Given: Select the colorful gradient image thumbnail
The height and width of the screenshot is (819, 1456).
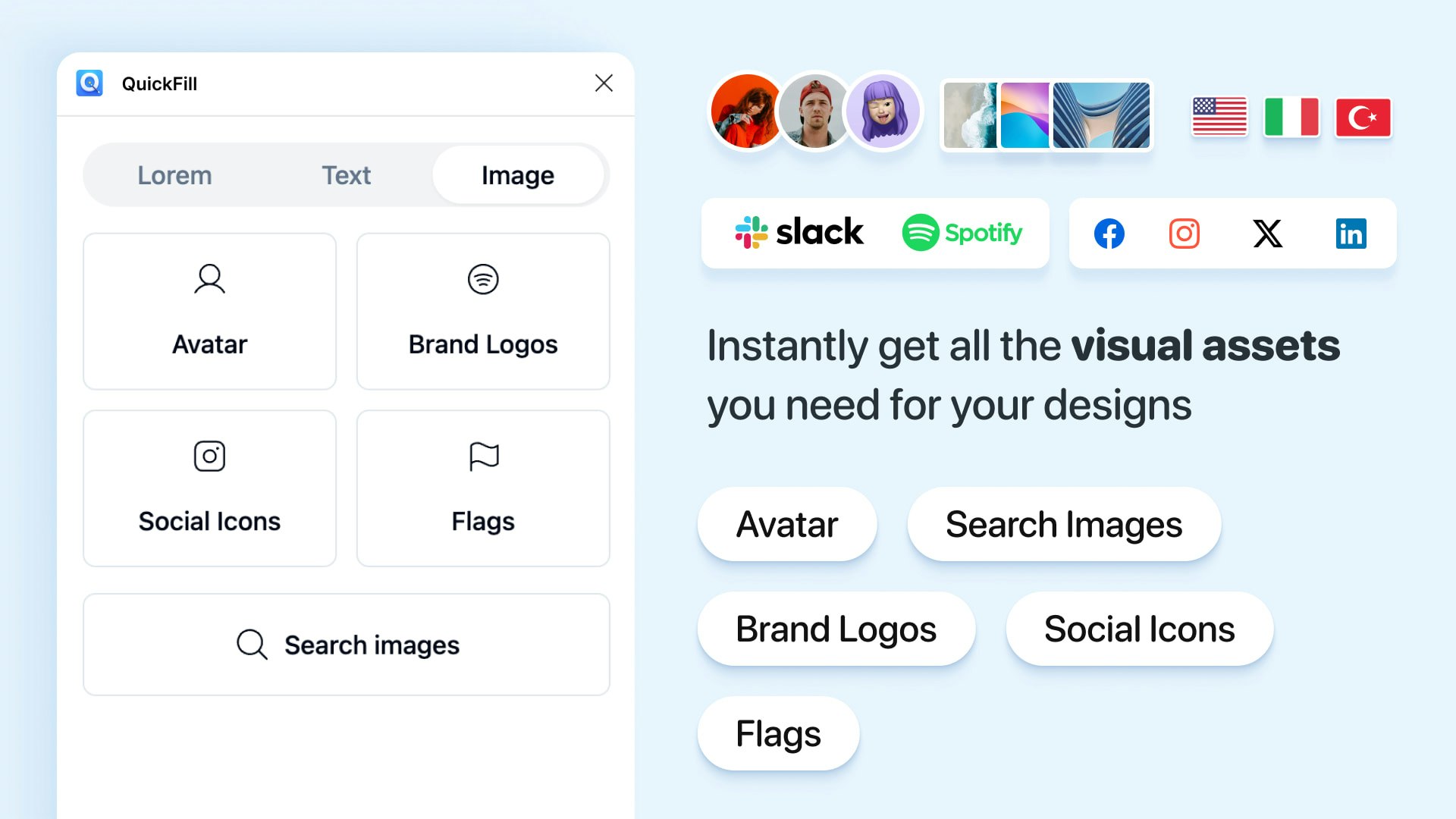Looking at the screenshot, I should [x=1025, y=115].
